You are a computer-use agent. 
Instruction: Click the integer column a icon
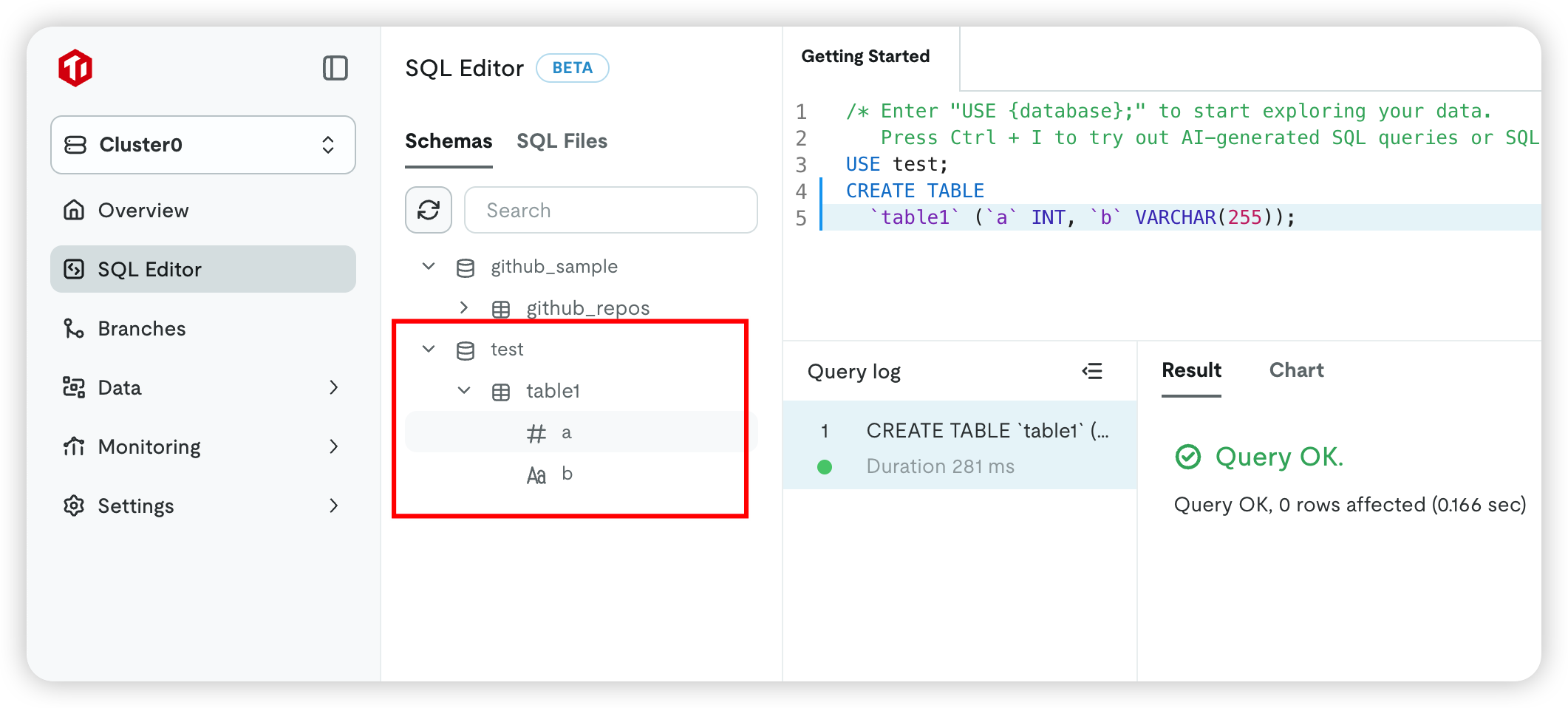point(536,433)
